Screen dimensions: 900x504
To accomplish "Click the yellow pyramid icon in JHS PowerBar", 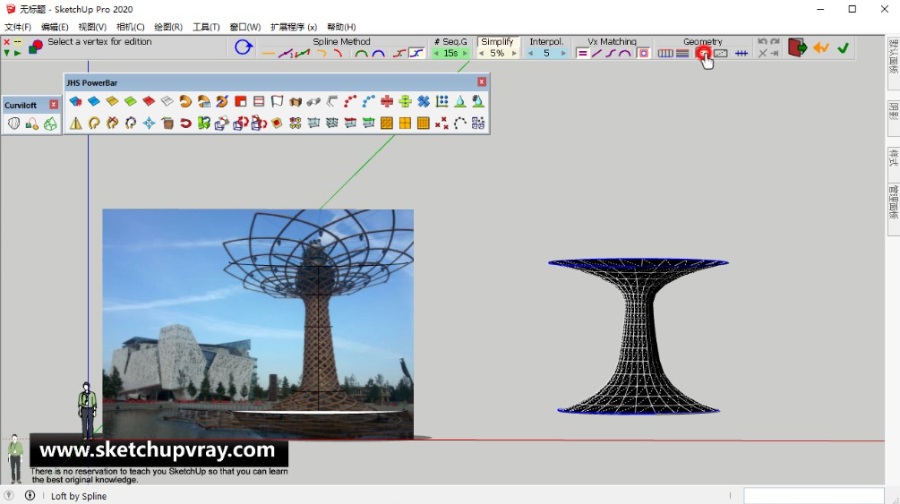I will [x=76, y=123].
